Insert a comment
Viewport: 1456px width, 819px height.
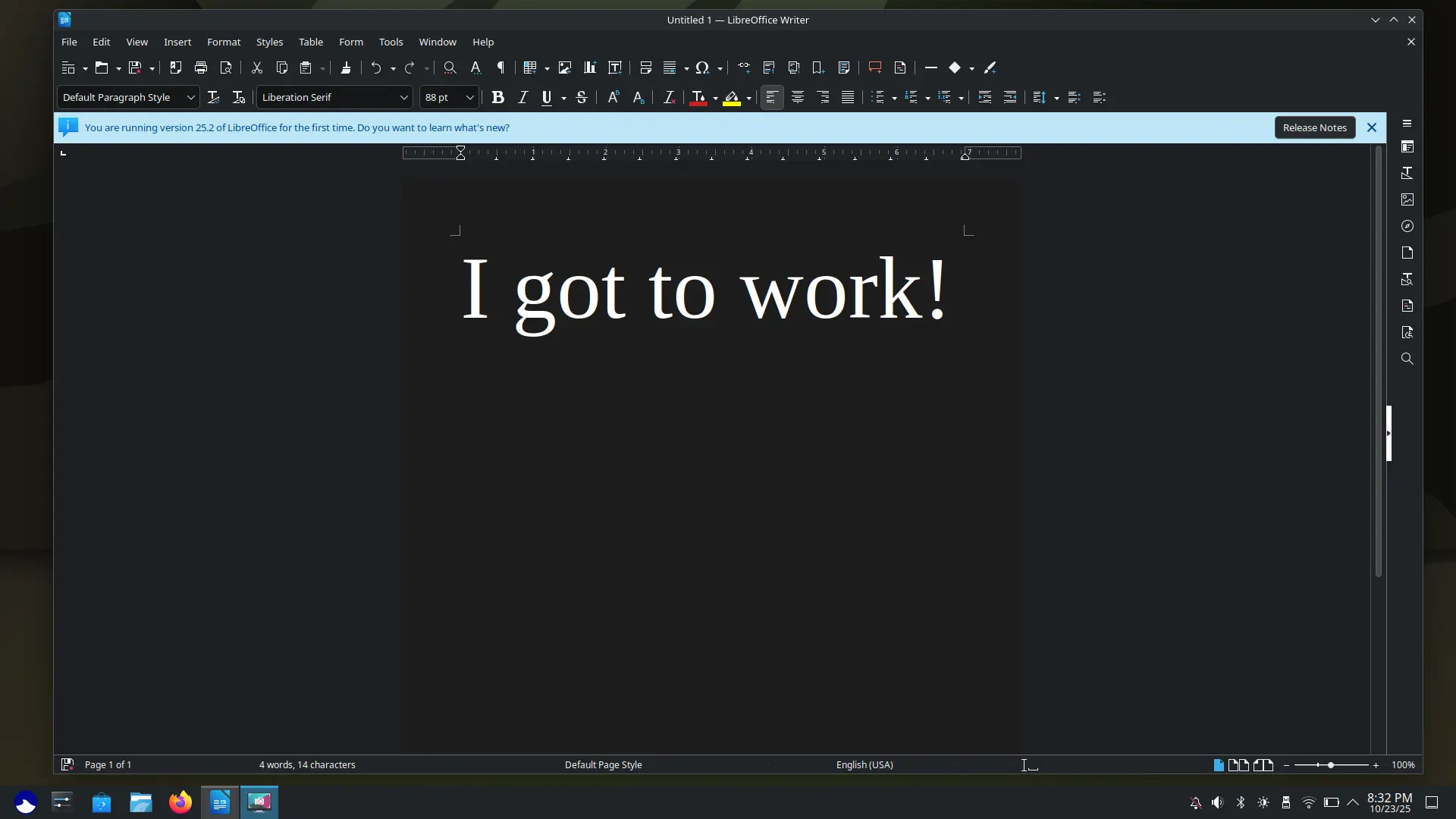(x=874, y=67)
